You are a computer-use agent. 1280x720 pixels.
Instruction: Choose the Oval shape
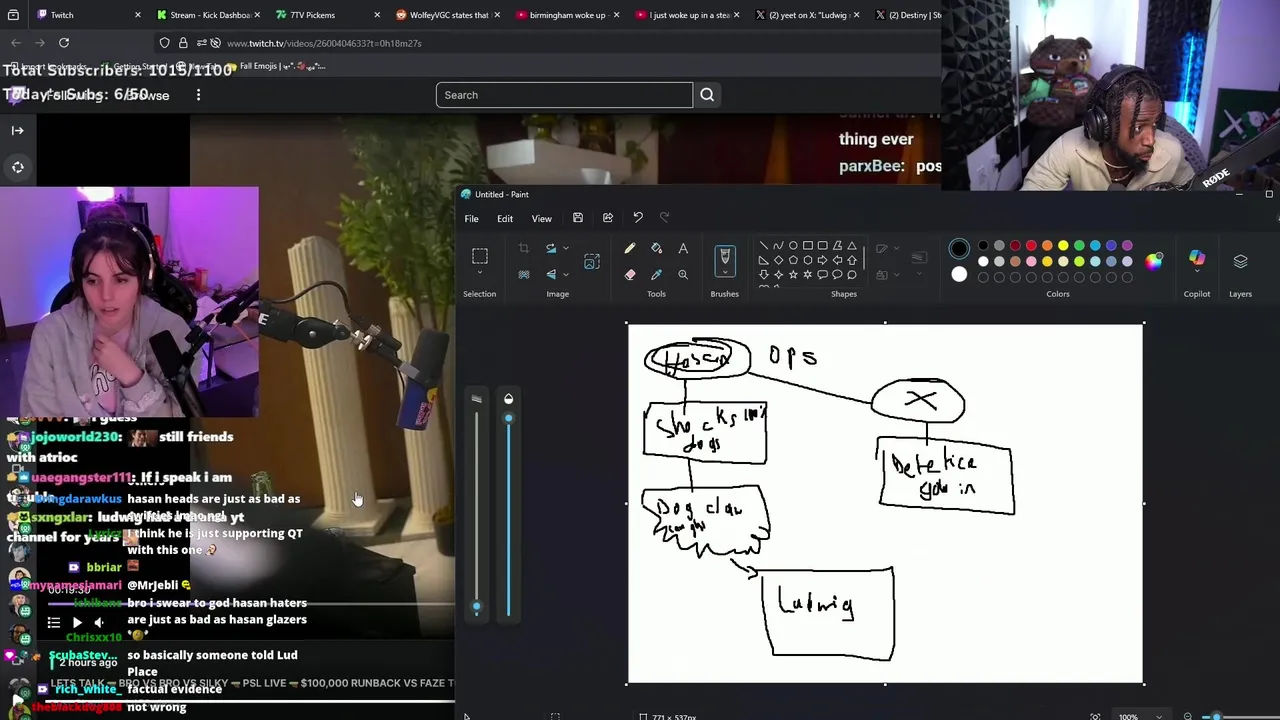click(793, 245)
